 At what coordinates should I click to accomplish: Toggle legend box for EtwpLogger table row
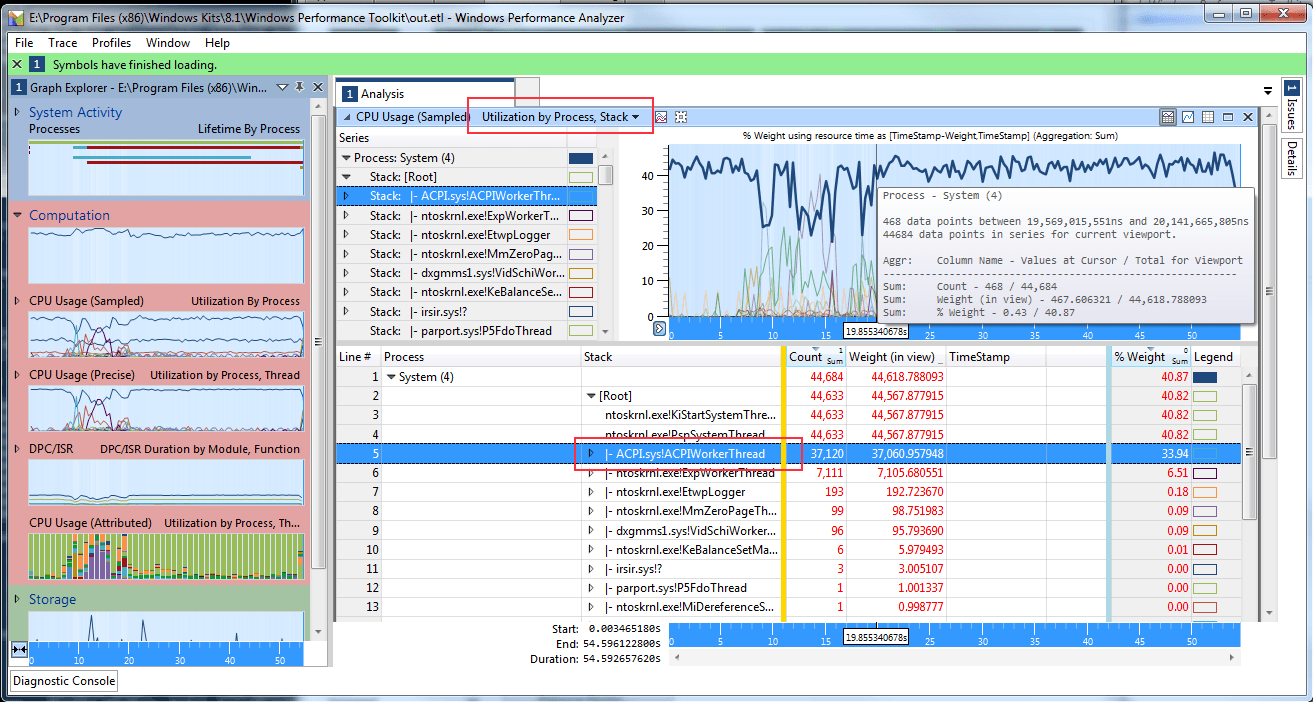click(1205, 492)
